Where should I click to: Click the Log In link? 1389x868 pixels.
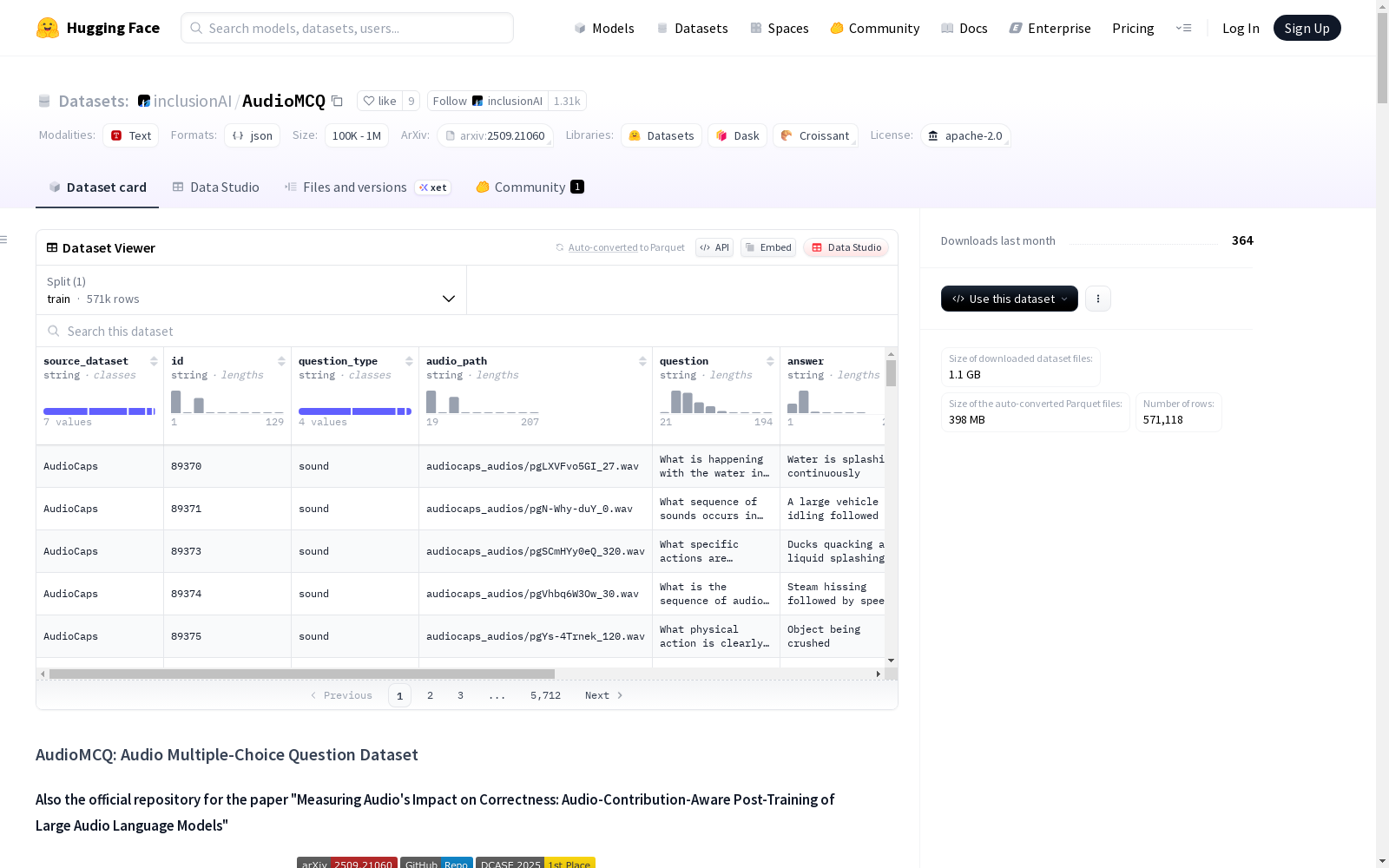point(1241,28)
